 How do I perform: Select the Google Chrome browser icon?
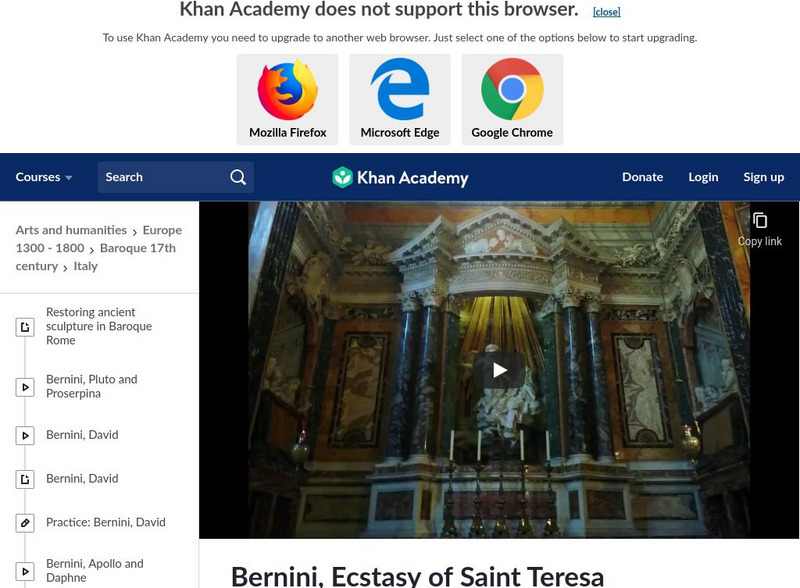(x=513, y=90)
